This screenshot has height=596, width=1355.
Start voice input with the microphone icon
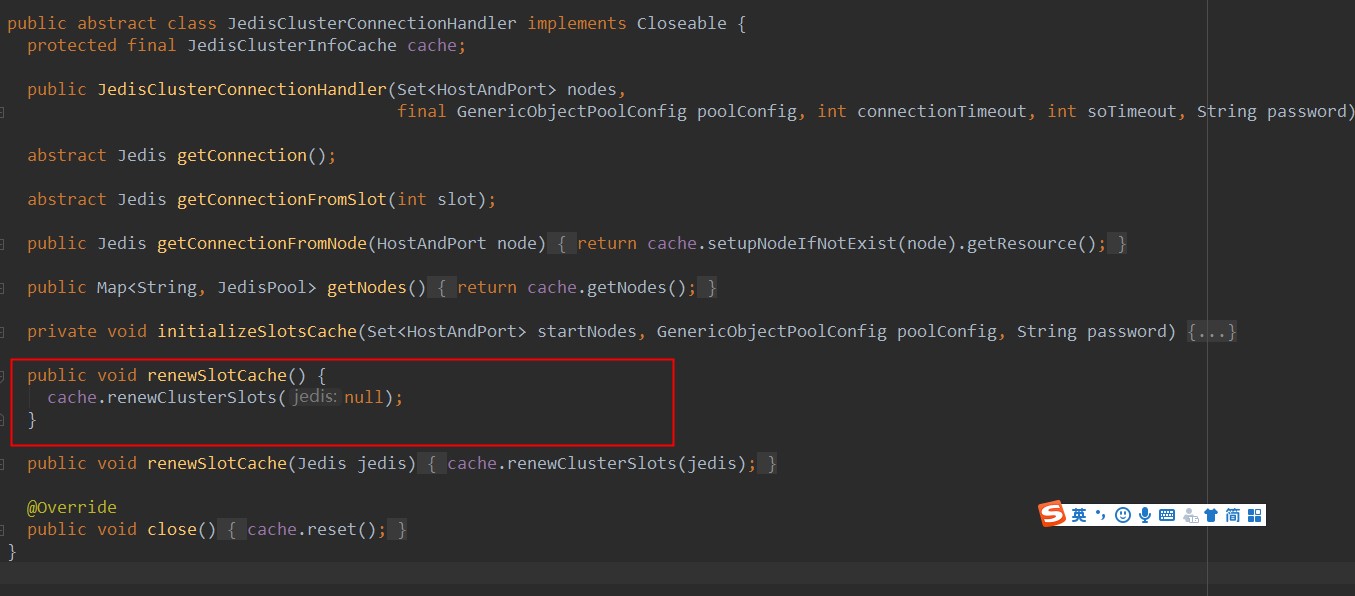tap(1144, 515)
